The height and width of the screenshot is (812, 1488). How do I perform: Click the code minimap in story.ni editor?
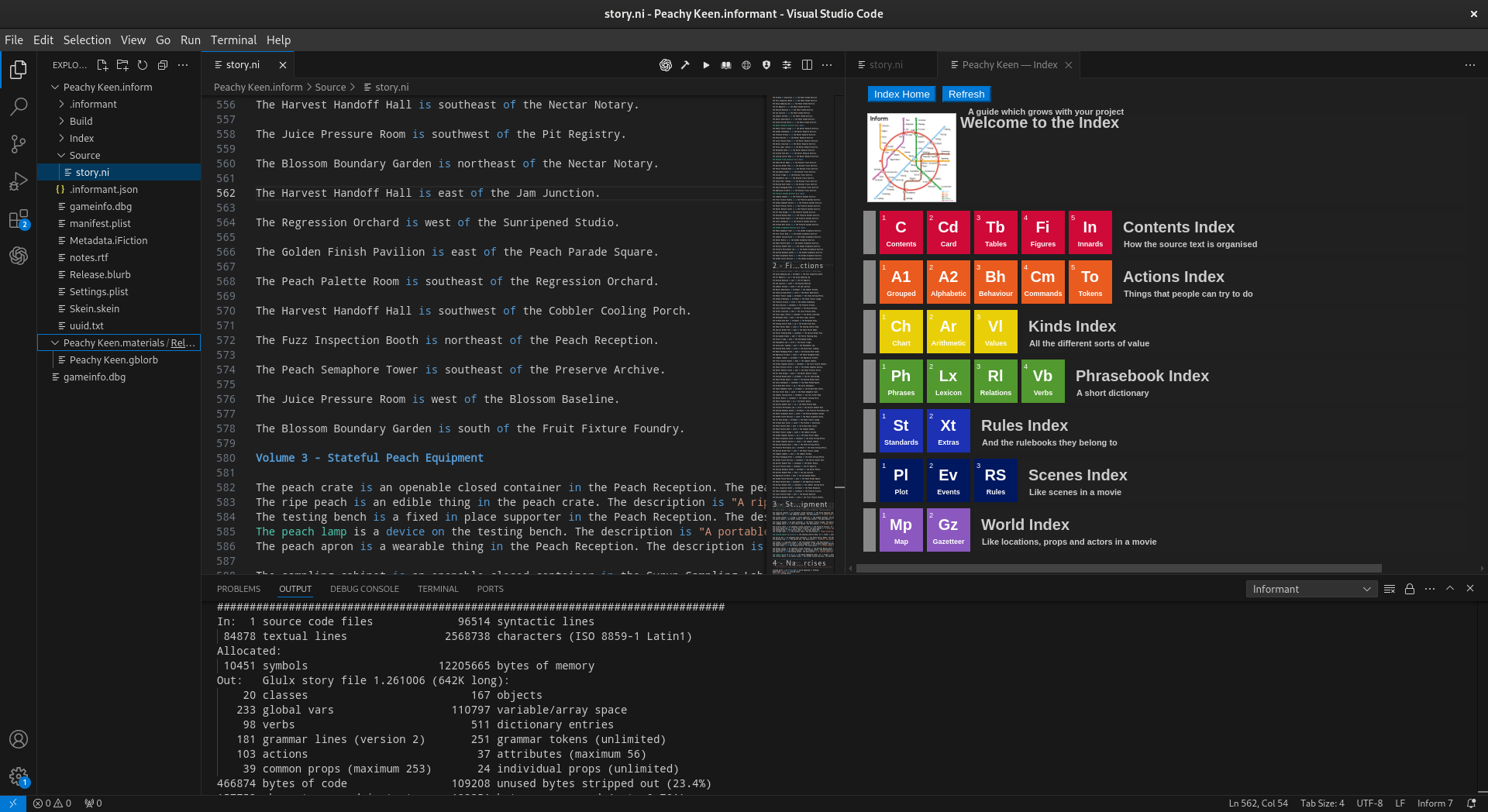(x=801, y=333)
